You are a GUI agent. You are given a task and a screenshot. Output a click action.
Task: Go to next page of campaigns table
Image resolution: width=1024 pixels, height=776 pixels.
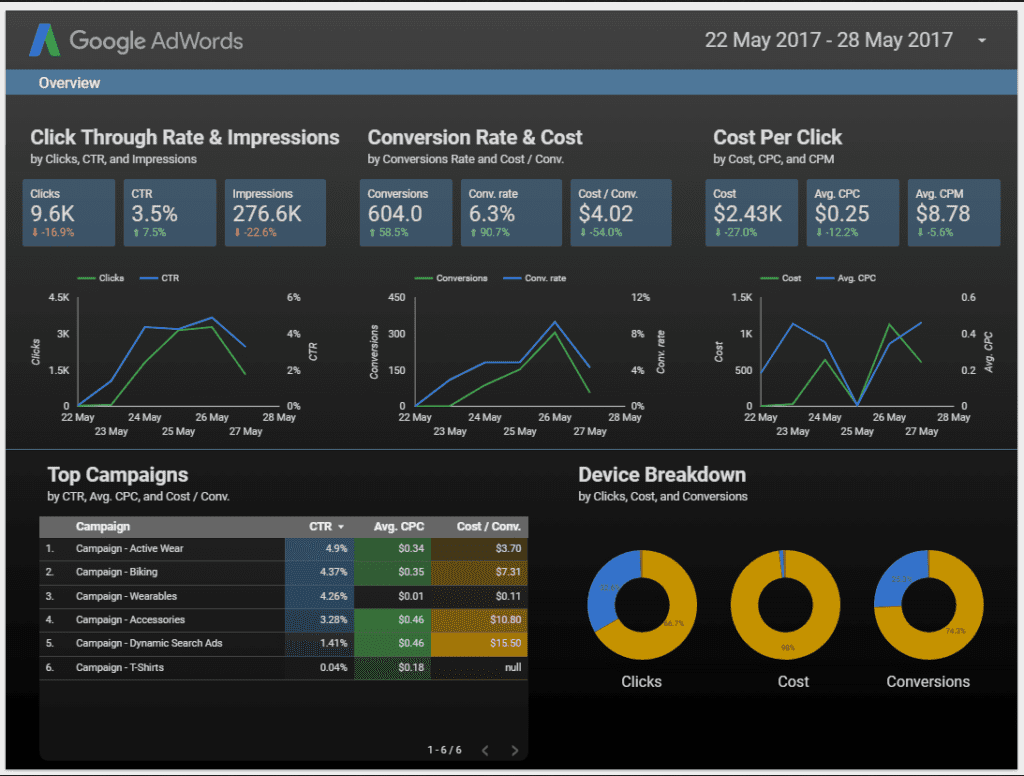click(x=515, y=750)
